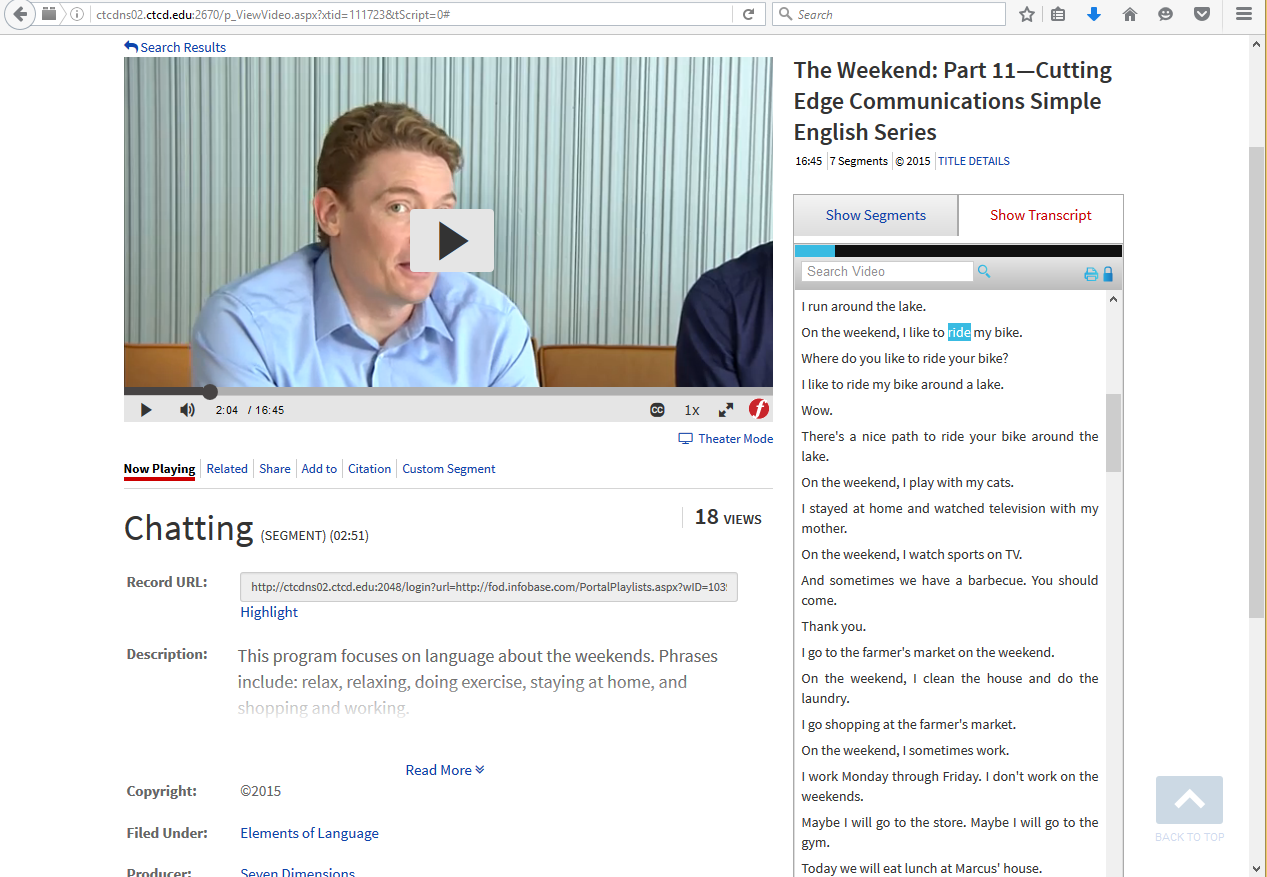Click the highlighted word 'ride' in transcript
Screen dimensions: 1267x877
point(959,333)
